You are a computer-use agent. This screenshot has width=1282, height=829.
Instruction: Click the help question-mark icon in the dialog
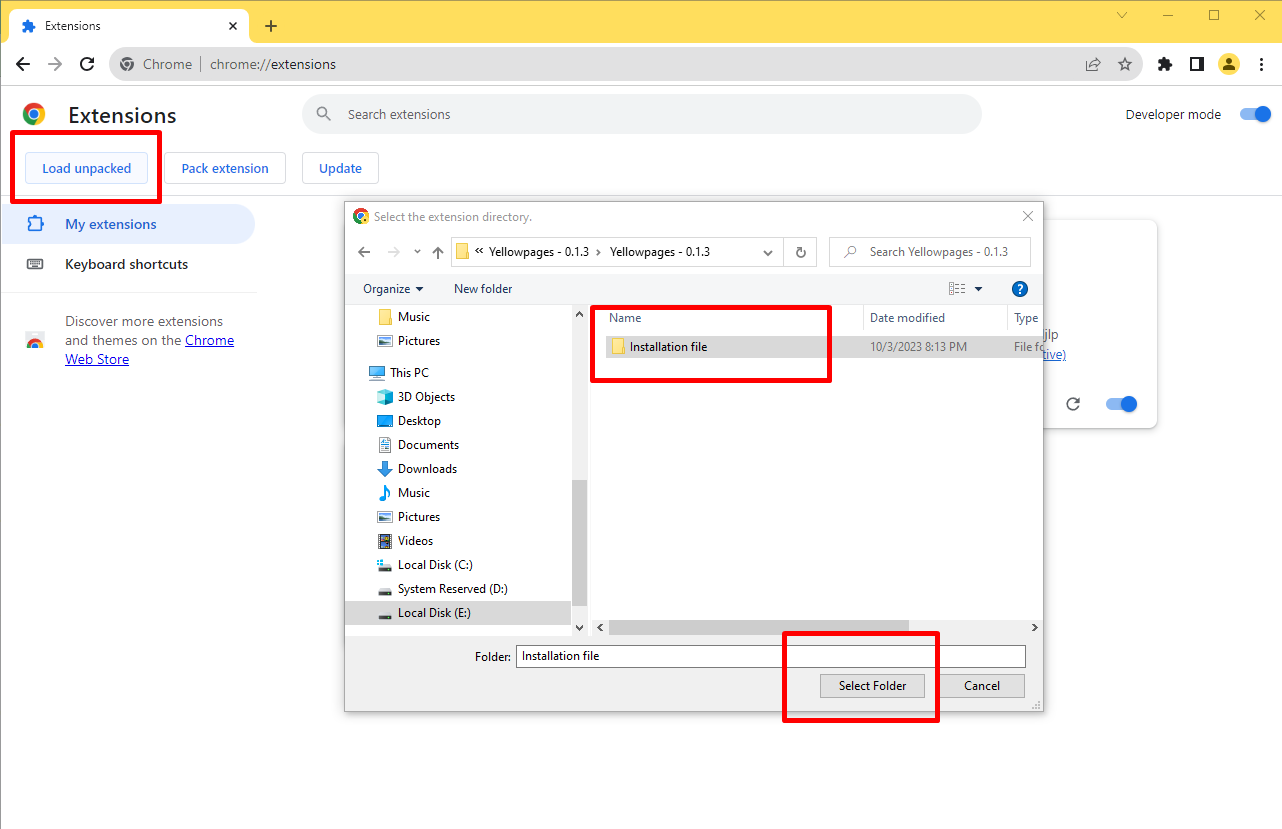[1019, 288]
